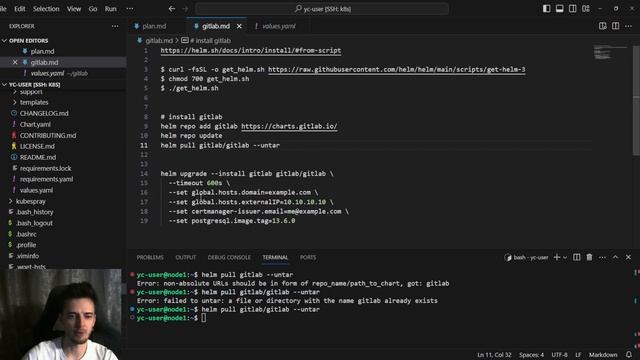Open the launch profile dropdown arrow
The width and height of the screenshot is (640, 360).
point(565,258)
